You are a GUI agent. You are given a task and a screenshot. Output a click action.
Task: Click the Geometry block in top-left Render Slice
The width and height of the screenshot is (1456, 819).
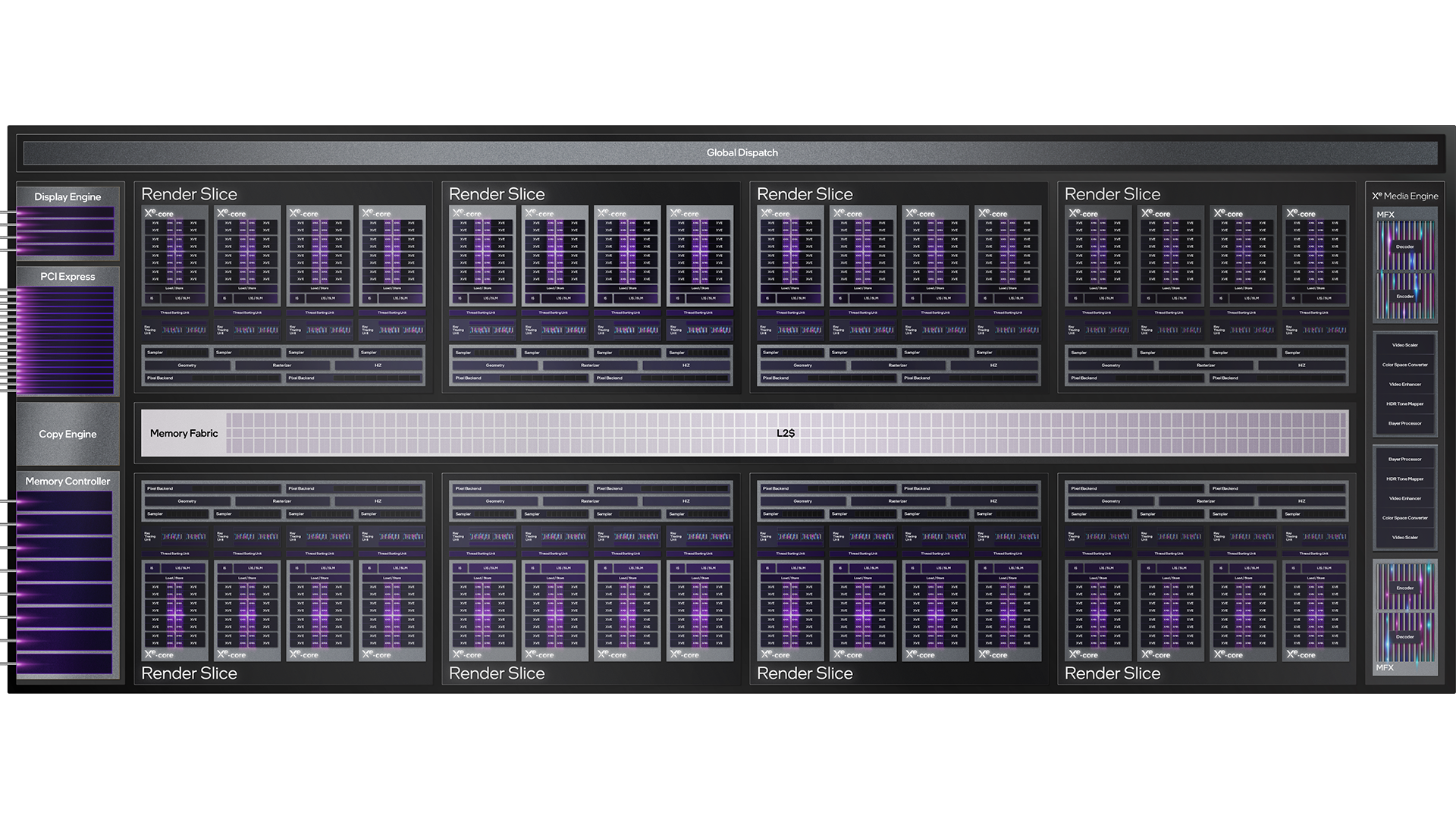(187, 365)
